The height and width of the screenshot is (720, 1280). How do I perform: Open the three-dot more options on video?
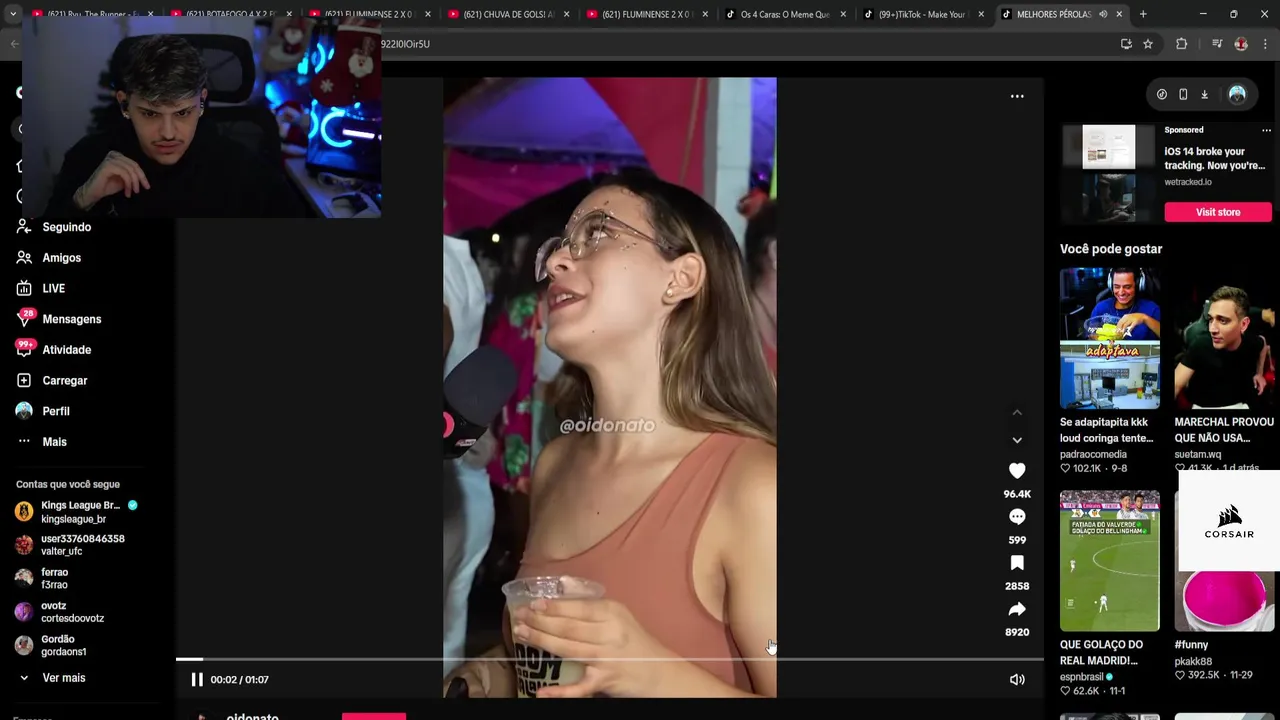pos(1017,96)
